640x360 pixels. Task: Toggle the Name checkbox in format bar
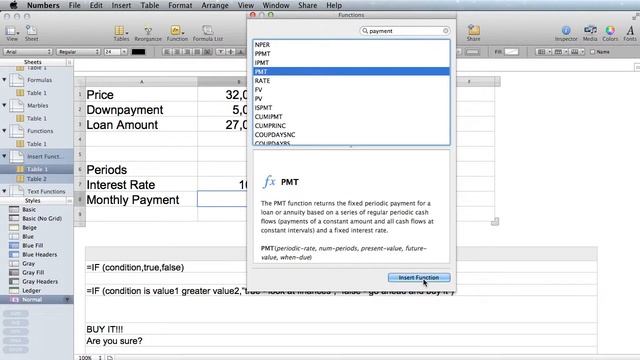tap(593, 52)
